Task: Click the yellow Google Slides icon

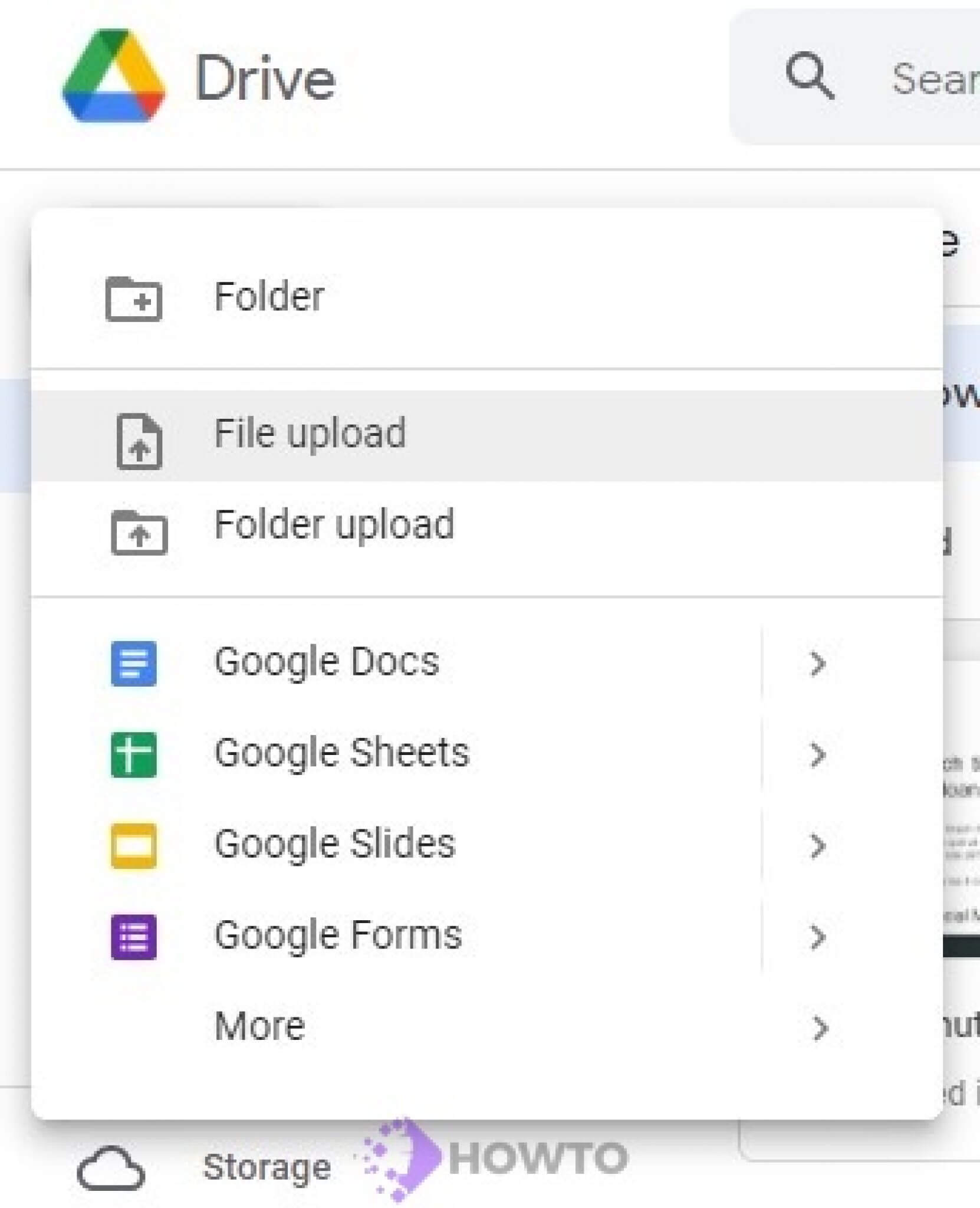Action: (134, 846)
